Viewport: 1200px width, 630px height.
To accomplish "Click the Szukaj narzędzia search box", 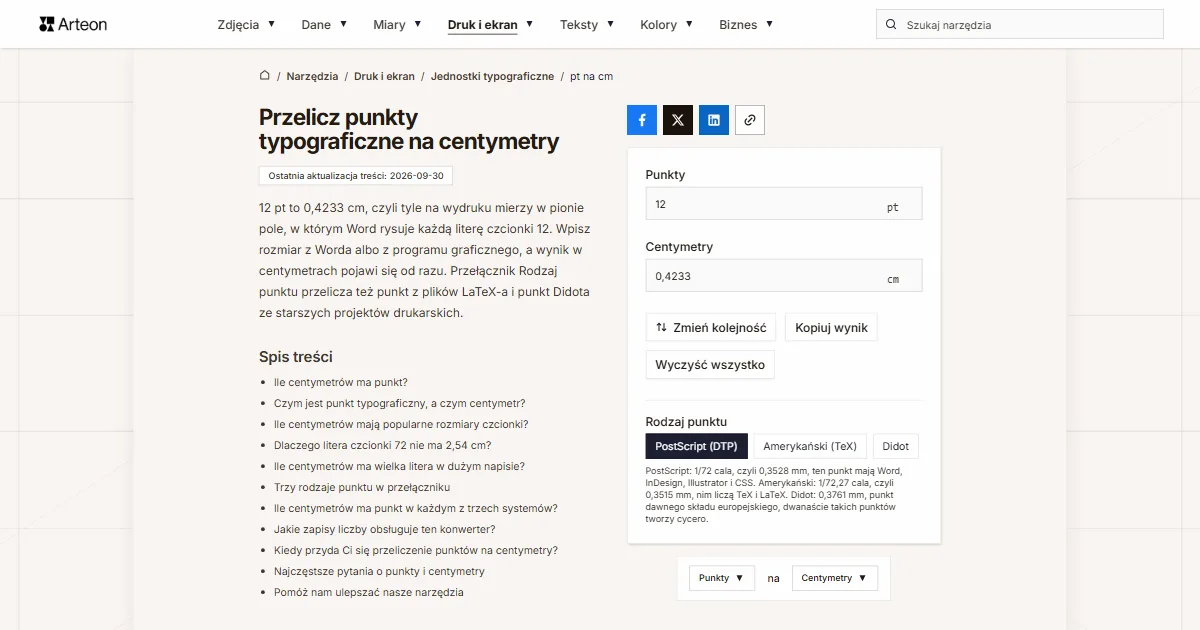I will point(1020,24).
